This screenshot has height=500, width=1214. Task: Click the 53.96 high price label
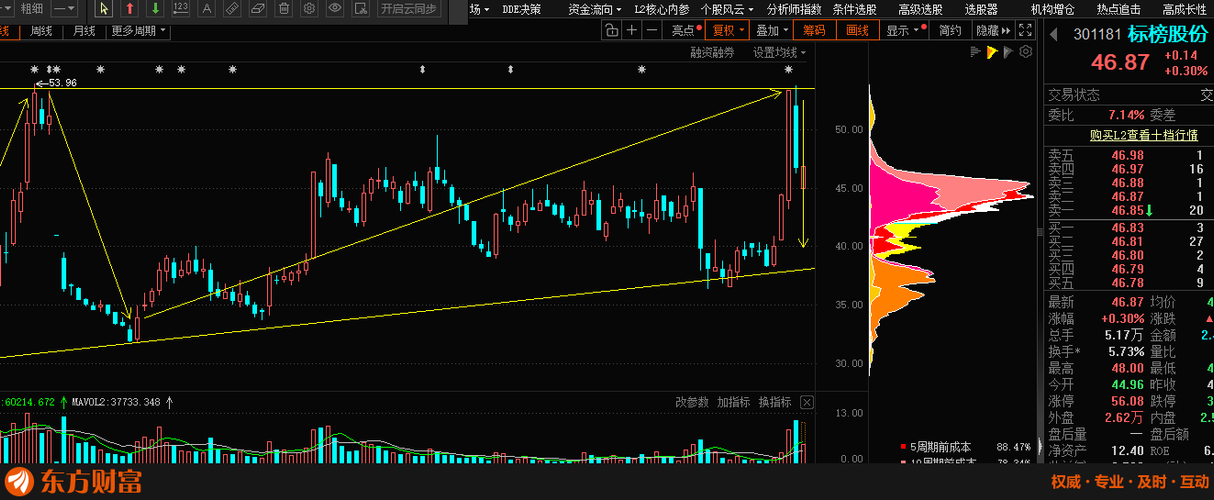pyautogui.click(x=61, y=82)
